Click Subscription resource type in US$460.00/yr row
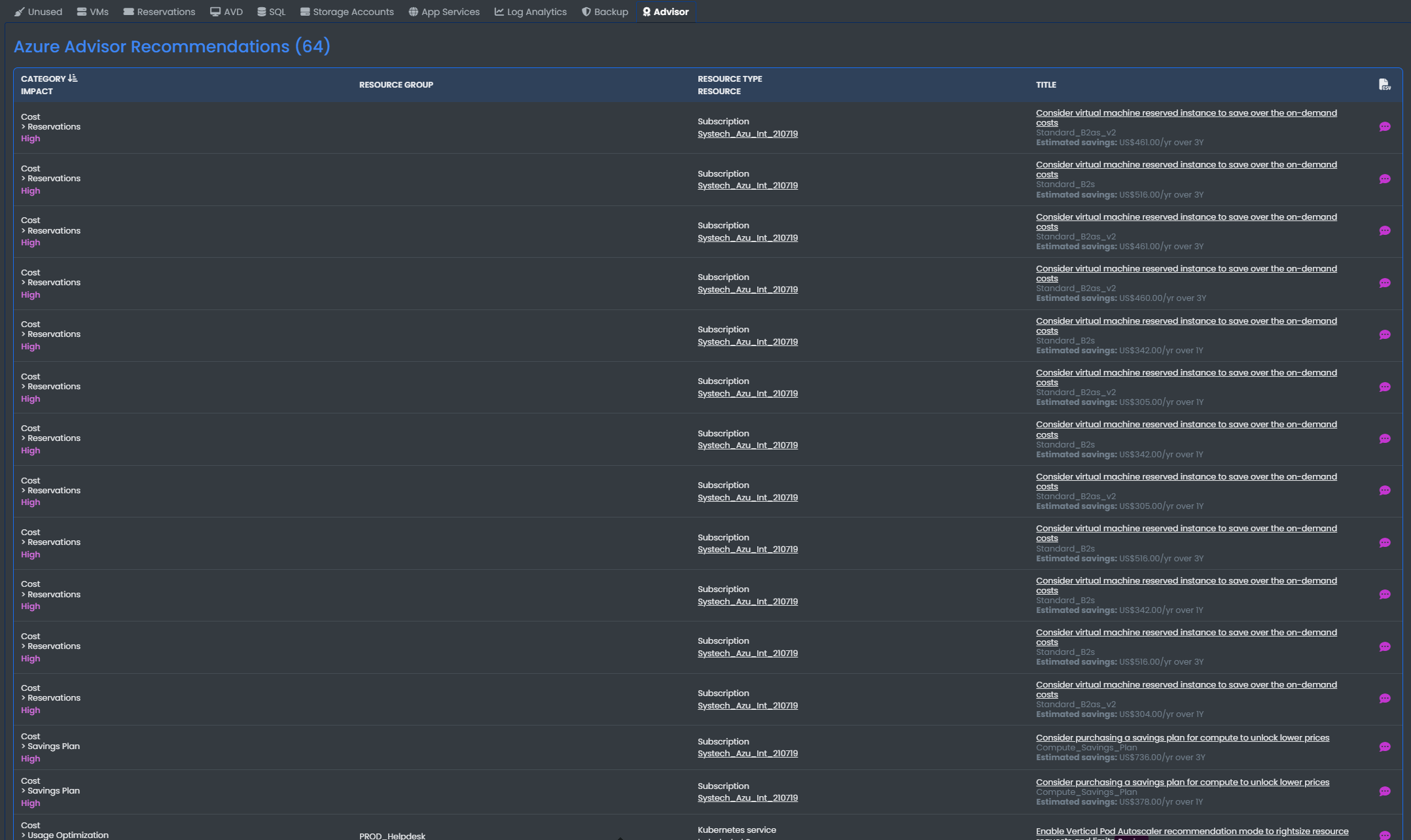 (x=723, y=277)
